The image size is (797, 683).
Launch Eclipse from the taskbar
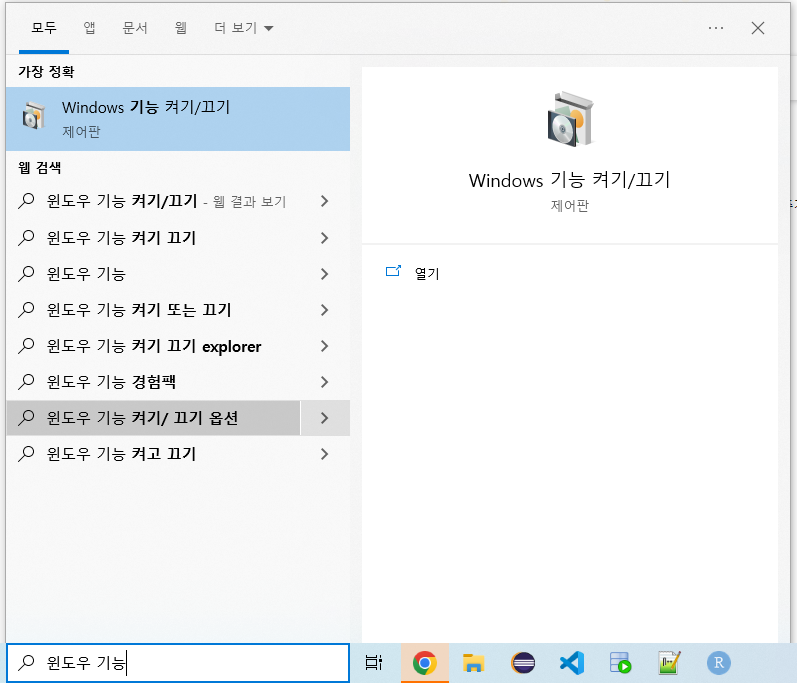pos(523,663)
